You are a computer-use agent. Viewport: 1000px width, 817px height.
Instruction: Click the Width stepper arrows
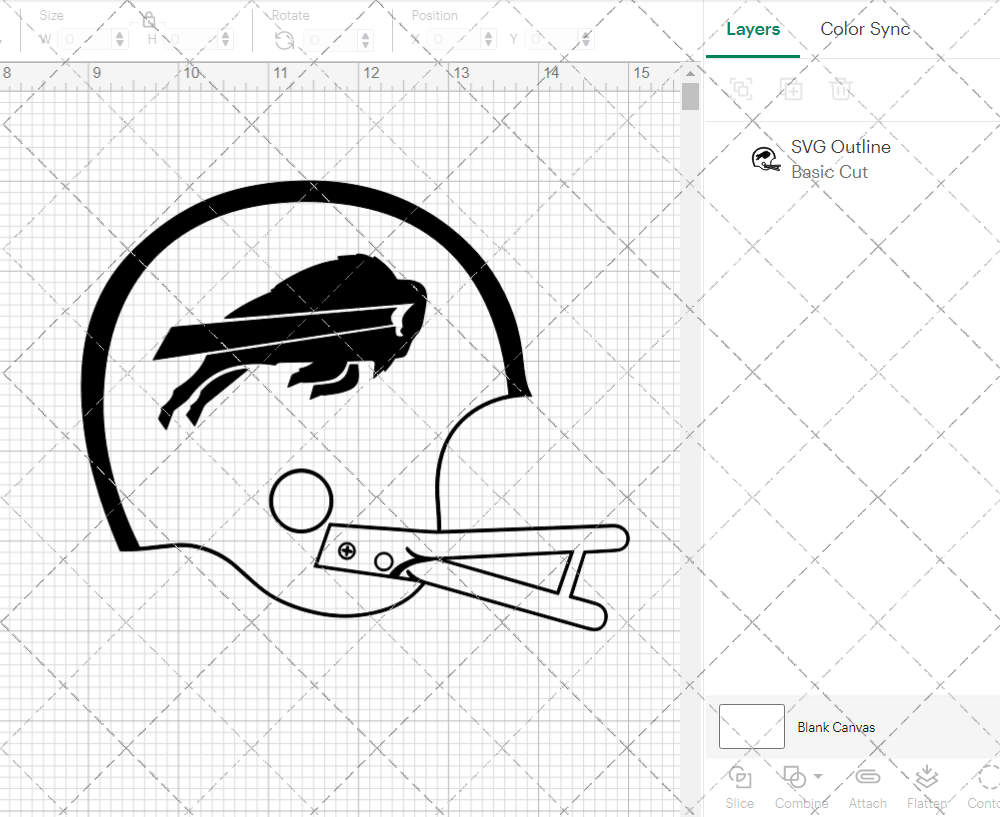[x=121, y=40]
